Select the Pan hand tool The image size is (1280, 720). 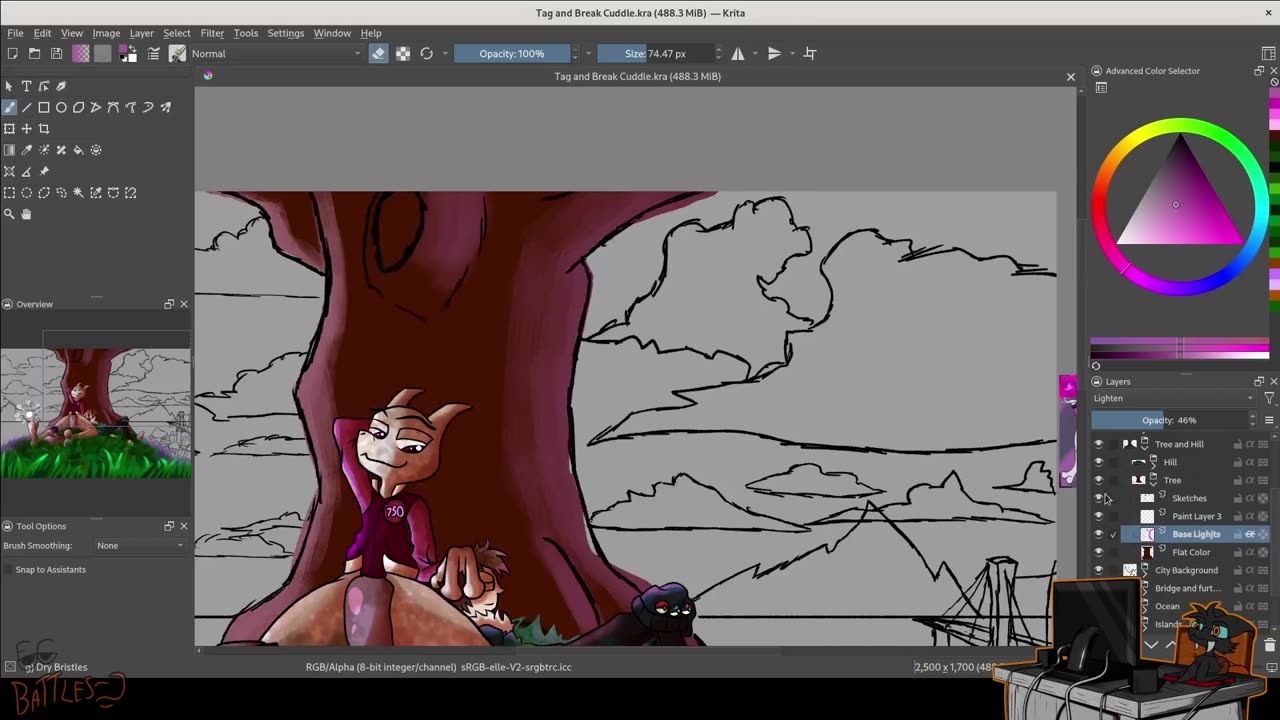point(27,214)
